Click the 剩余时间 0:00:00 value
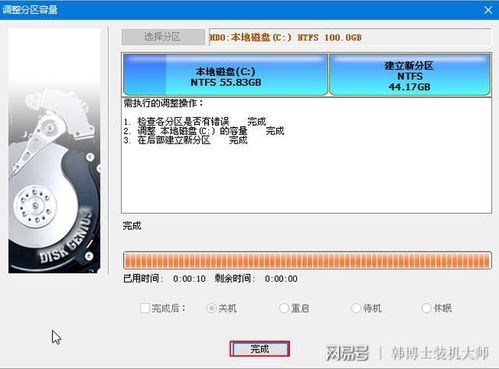Screen dimensions: 499x369 [x=281, y=279]
